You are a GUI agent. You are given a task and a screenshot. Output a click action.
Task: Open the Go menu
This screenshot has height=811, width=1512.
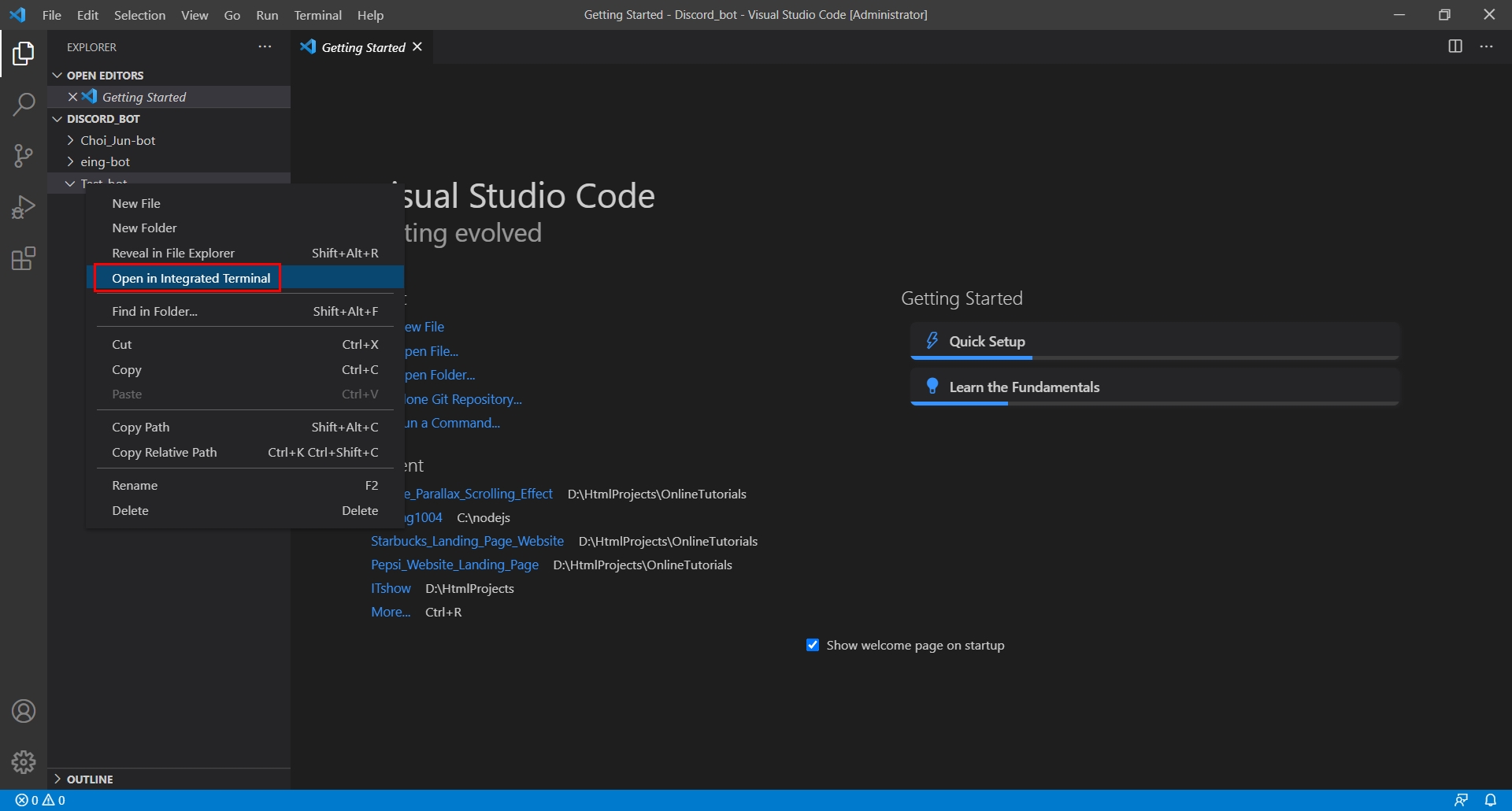tap(232, 15)
